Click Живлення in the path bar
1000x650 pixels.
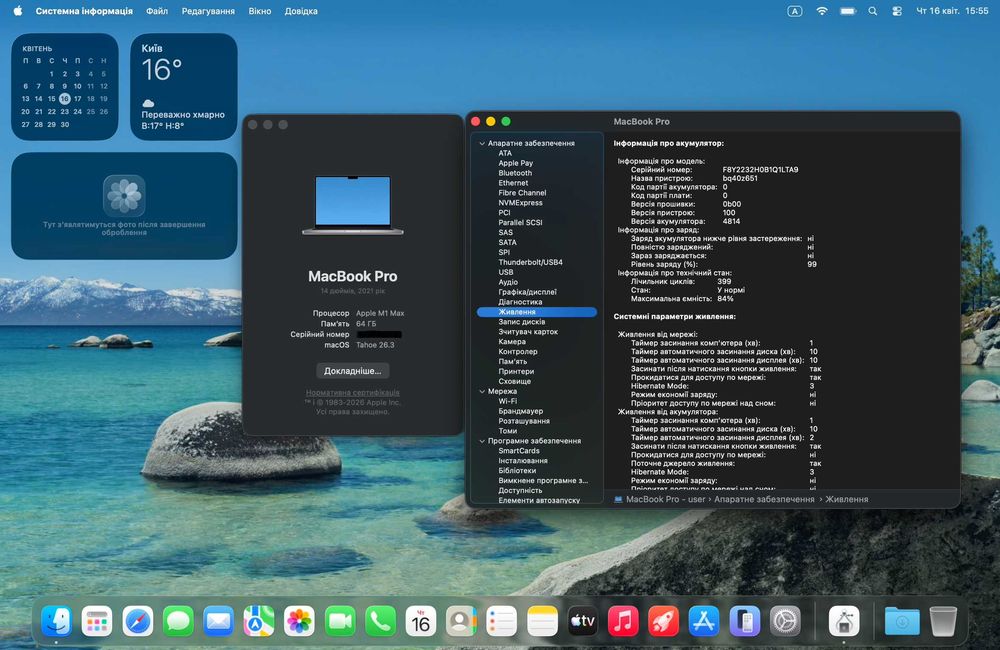point(847,499)
